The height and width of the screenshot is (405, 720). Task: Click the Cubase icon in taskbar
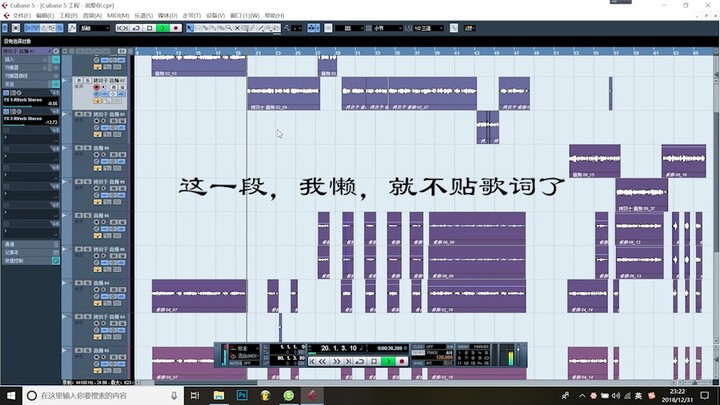coord(312,395)
